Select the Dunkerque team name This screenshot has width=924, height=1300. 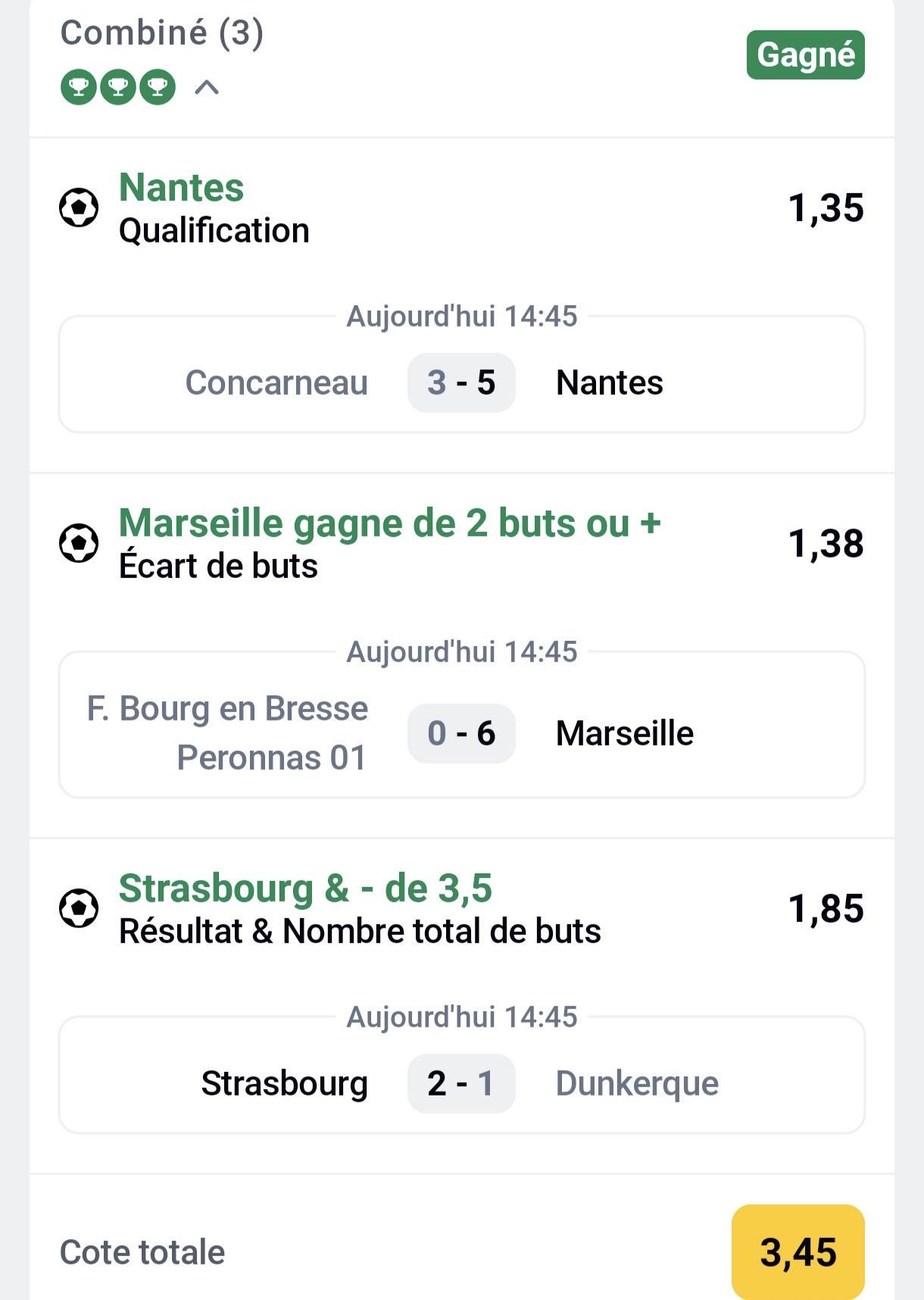(x=637, y=1083)
